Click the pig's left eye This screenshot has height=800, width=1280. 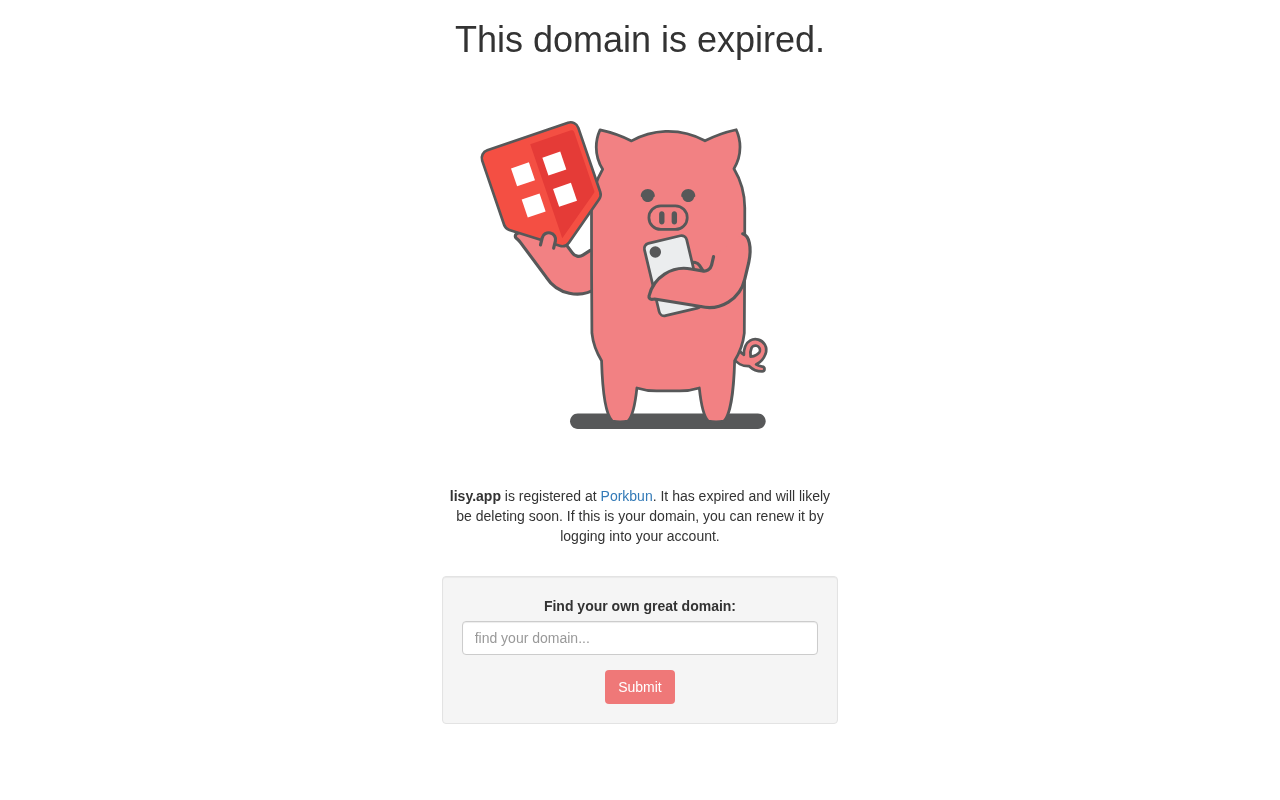tap(648, 195)
